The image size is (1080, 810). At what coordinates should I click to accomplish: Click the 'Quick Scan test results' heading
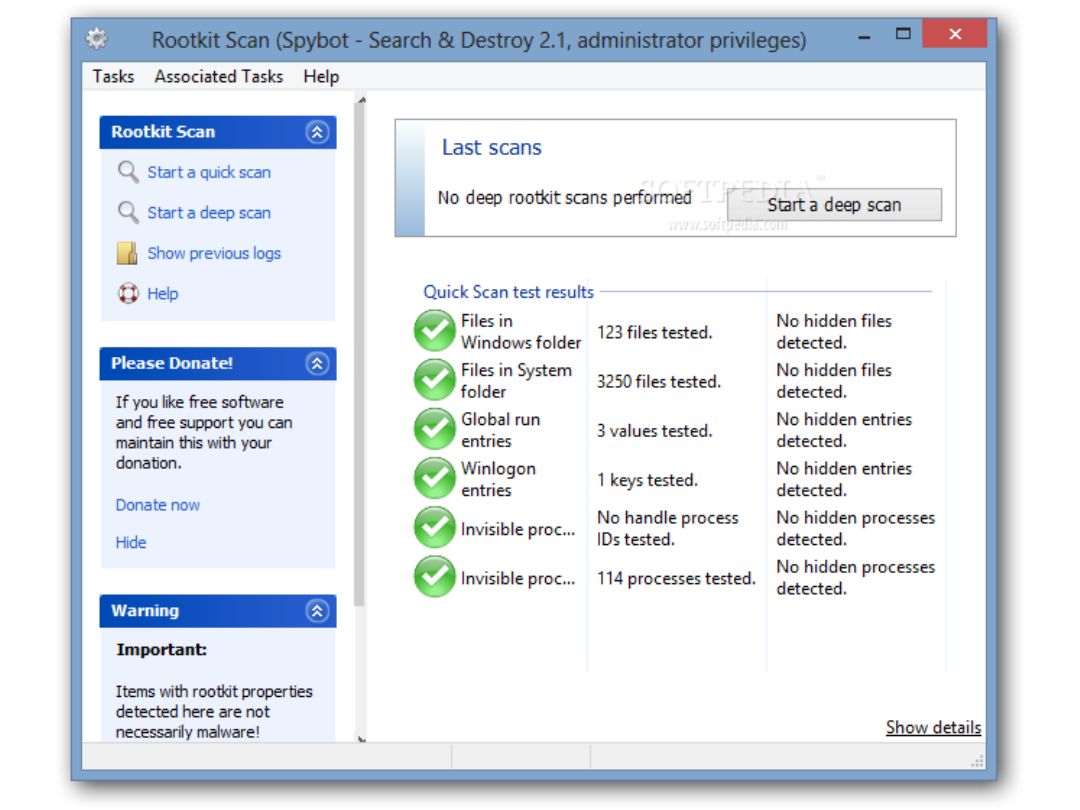(508, 292)
